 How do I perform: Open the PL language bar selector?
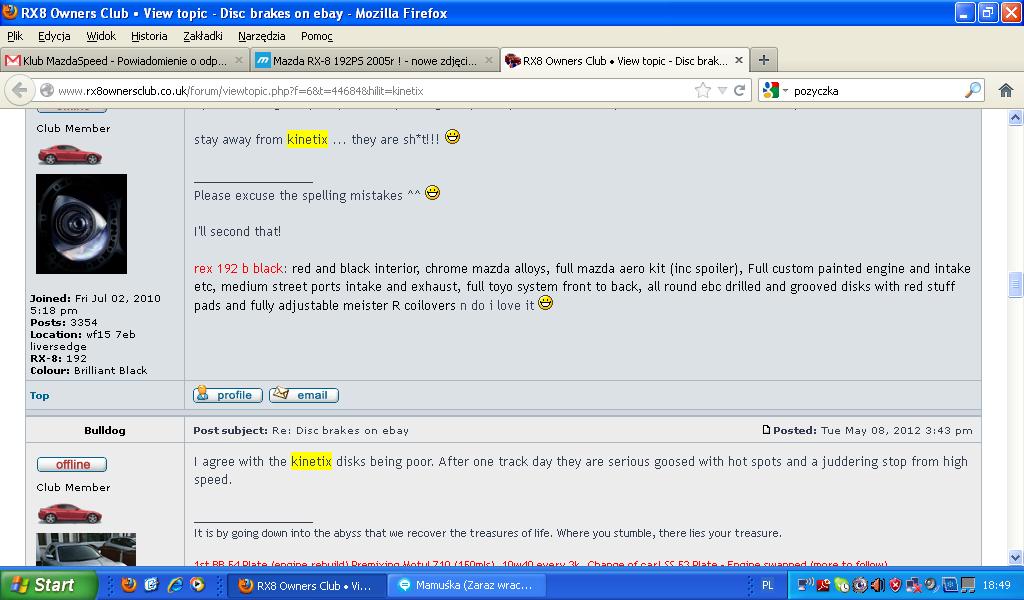(x=767, y=585)
